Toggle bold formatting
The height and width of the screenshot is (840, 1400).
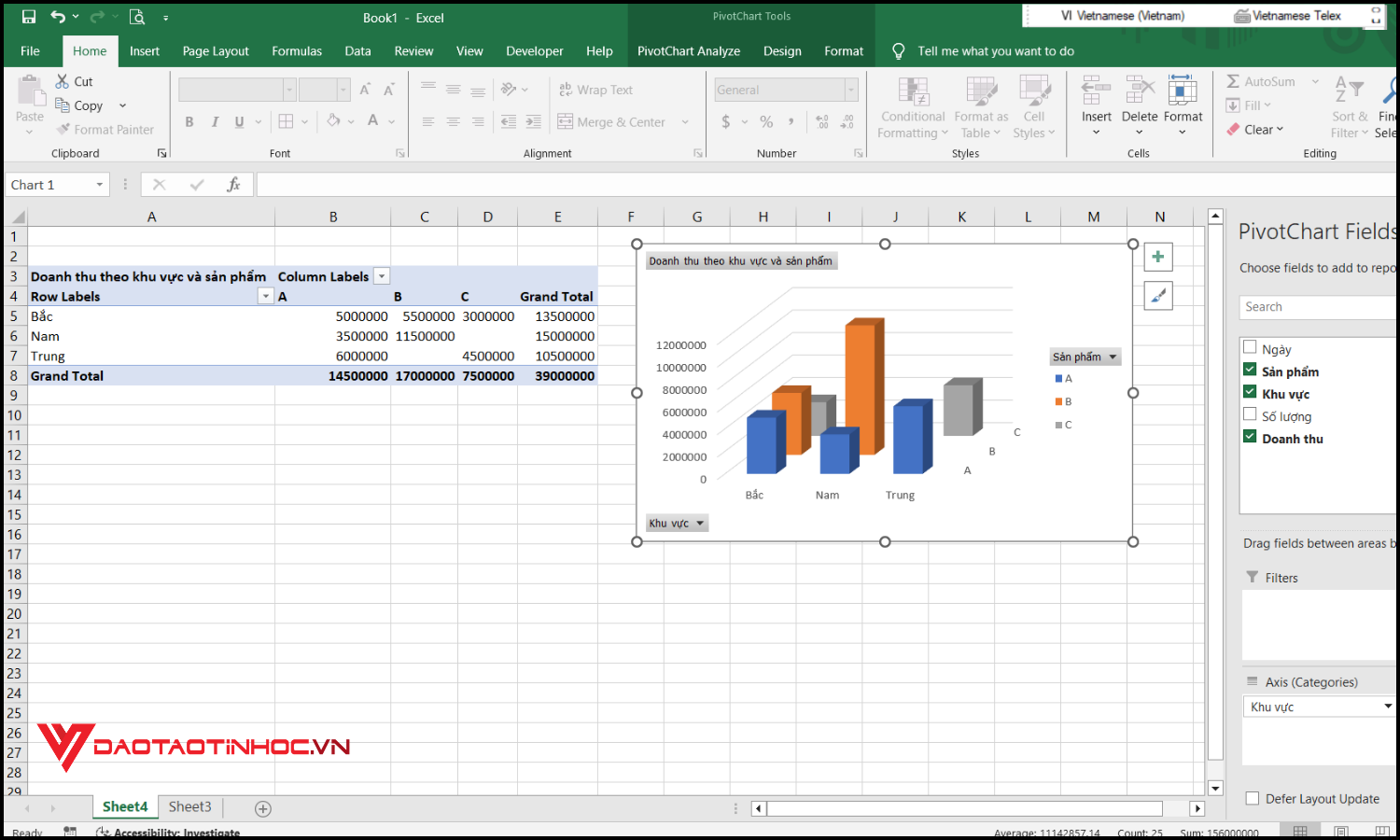[x=189, y=121]
